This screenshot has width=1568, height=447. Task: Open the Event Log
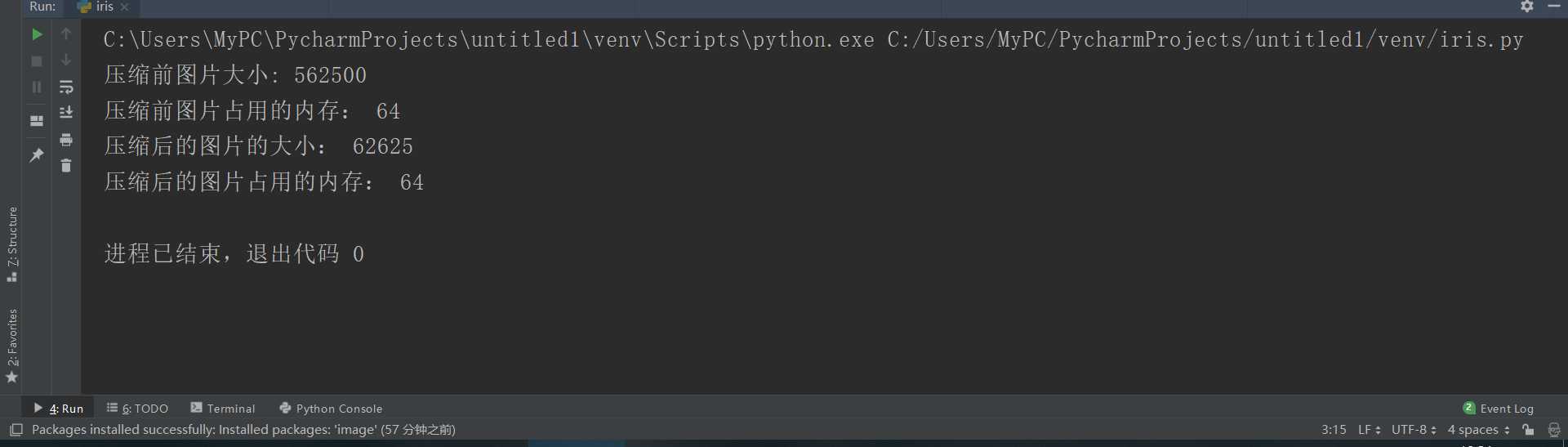(x=1499, y=408)
